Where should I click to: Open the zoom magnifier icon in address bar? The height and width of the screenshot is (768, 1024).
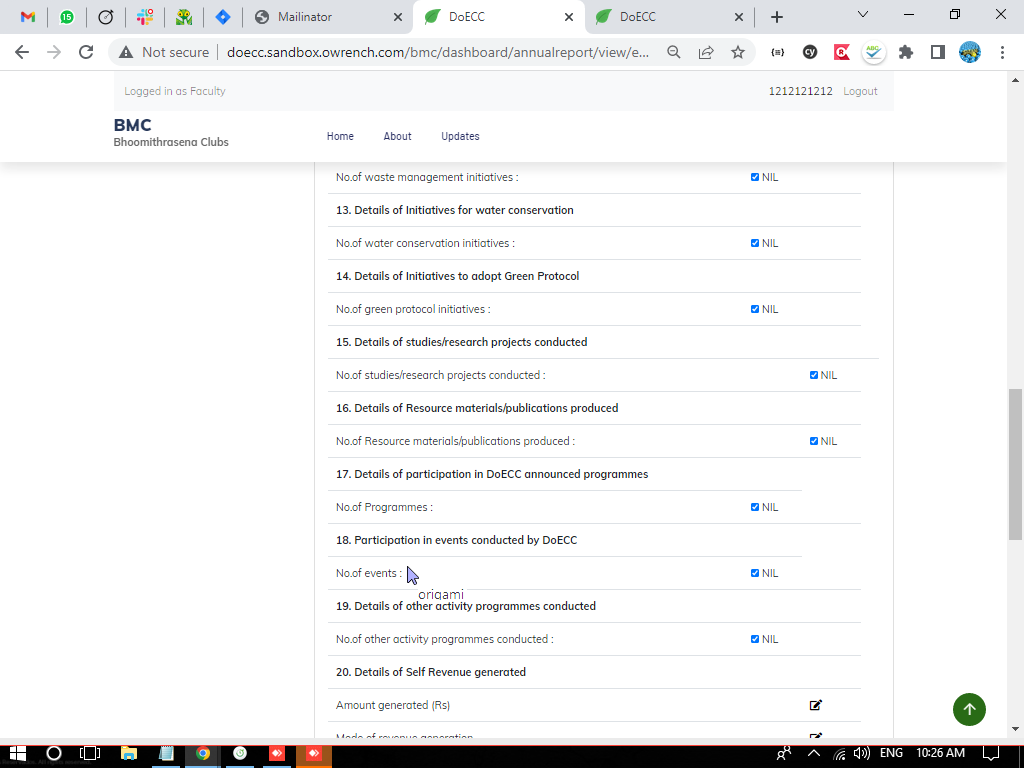point(674,52)
